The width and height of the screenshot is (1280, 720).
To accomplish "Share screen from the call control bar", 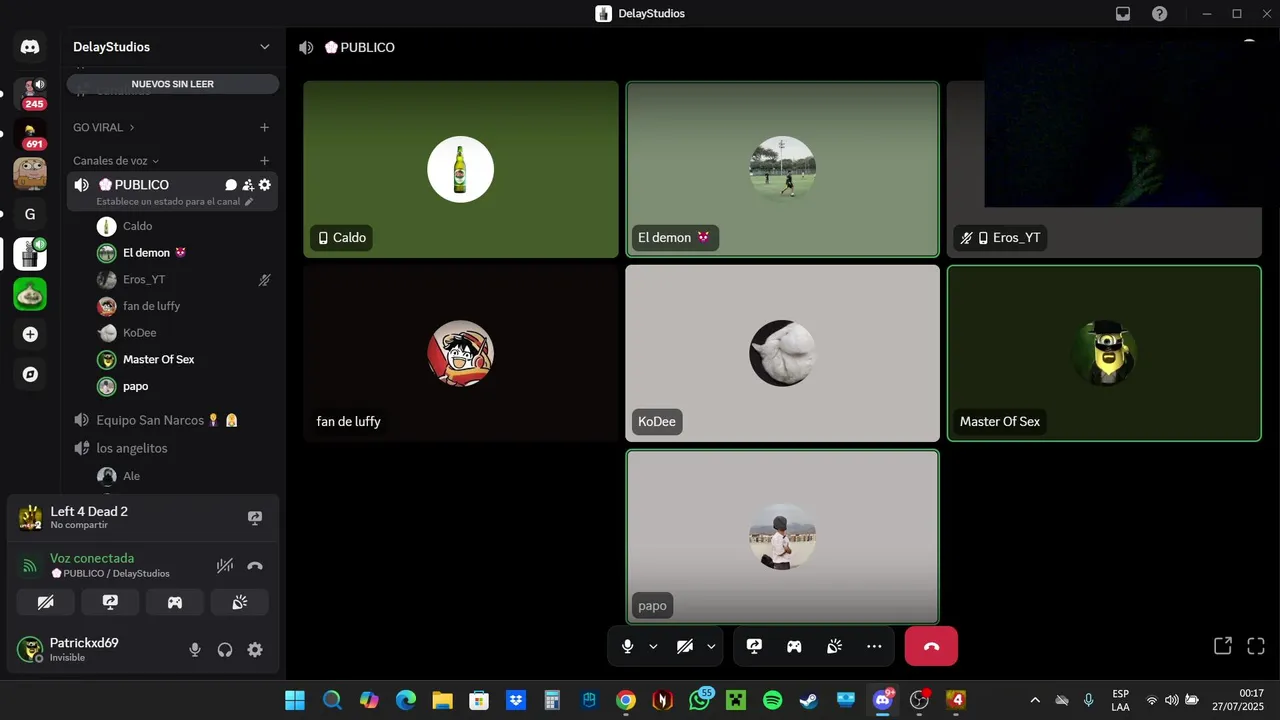I will [754, 646].
